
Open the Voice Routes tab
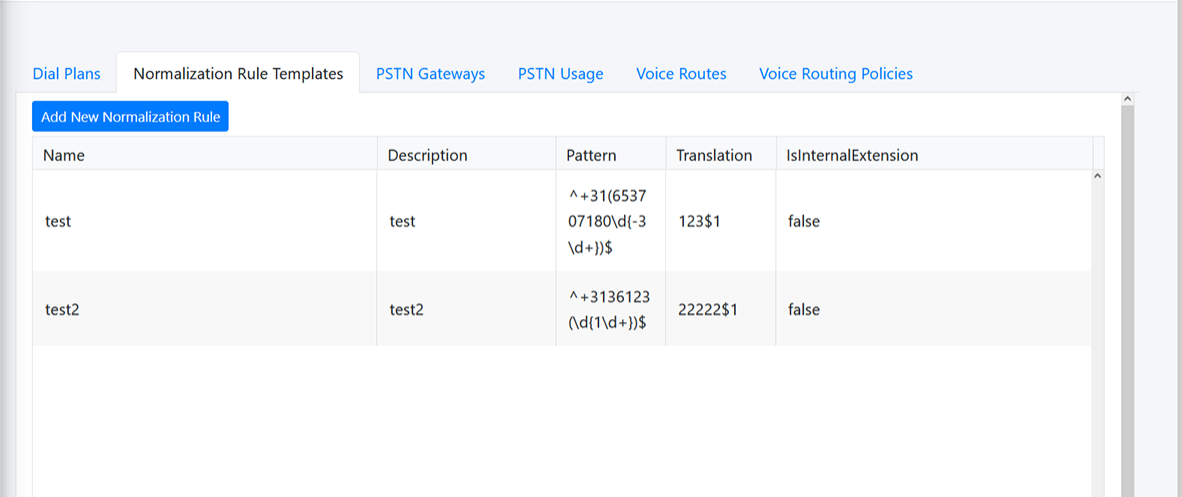[x=681, y=73]
